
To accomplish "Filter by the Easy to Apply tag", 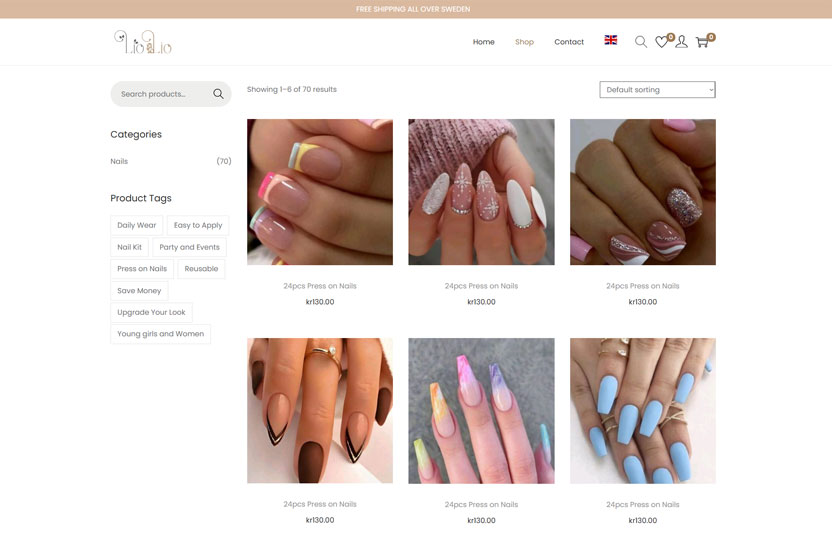I will [x=198, y=226].
